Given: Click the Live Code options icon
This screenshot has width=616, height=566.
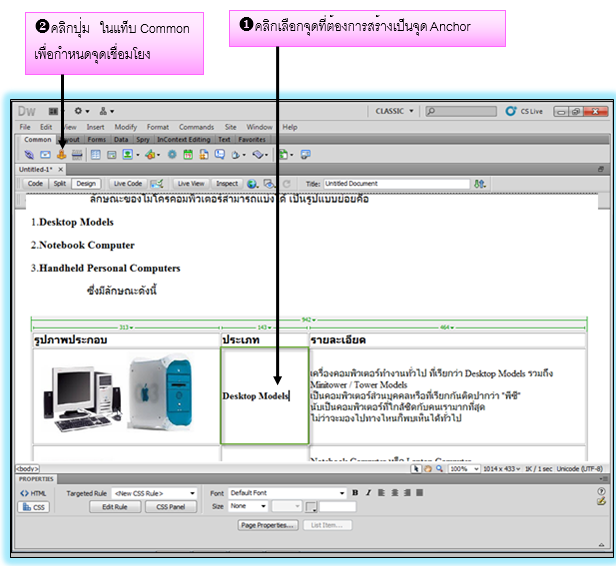Looking at the screenshot, I should click(157, 183).
